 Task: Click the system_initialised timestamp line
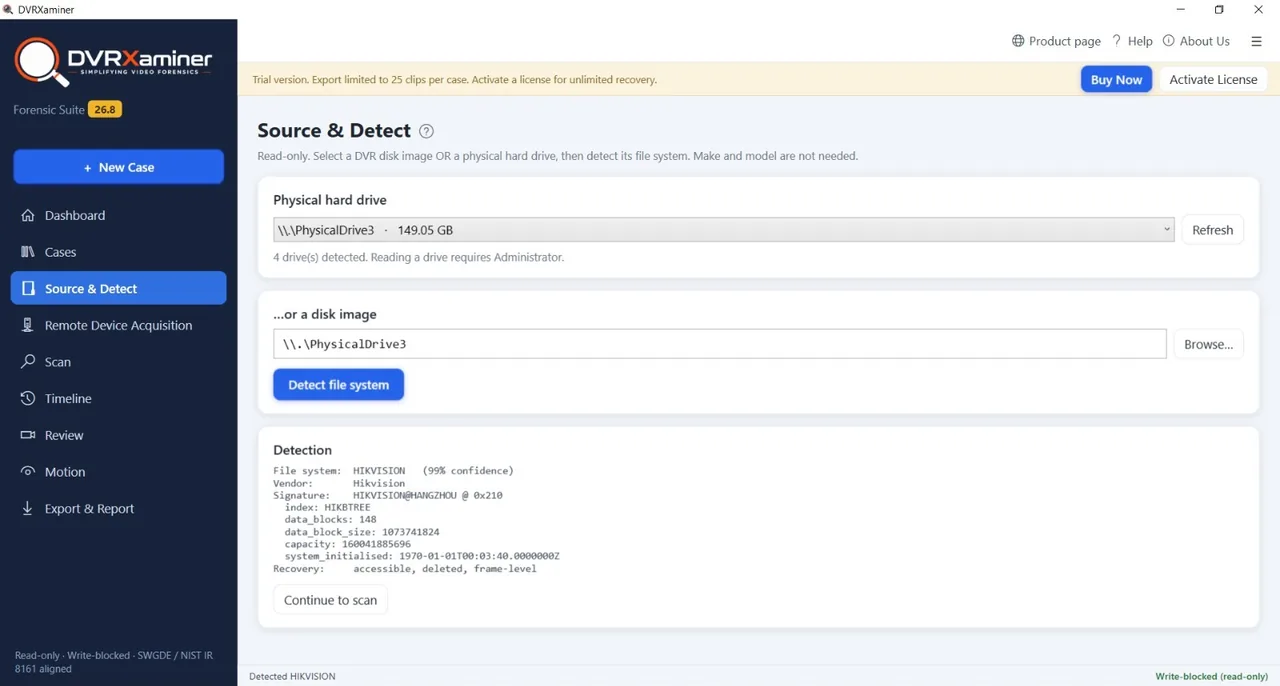pos(422,556)
